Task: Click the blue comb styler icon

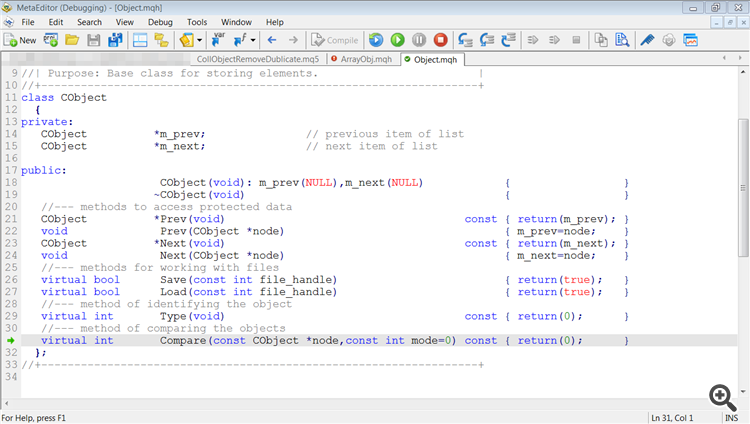Action: (647, 40)
